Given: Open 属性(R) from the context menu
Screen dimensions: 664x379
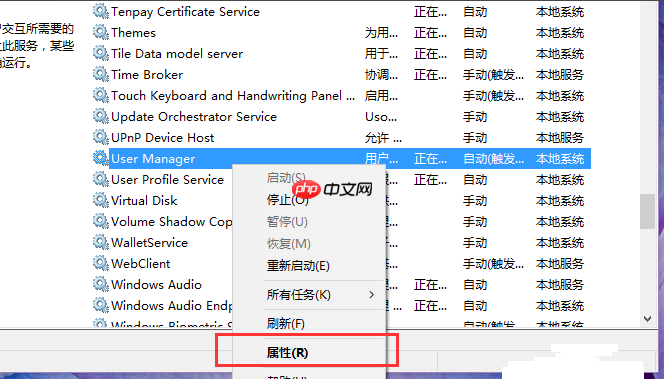Looking at the screenshot, I should click(x=287, y=353).
